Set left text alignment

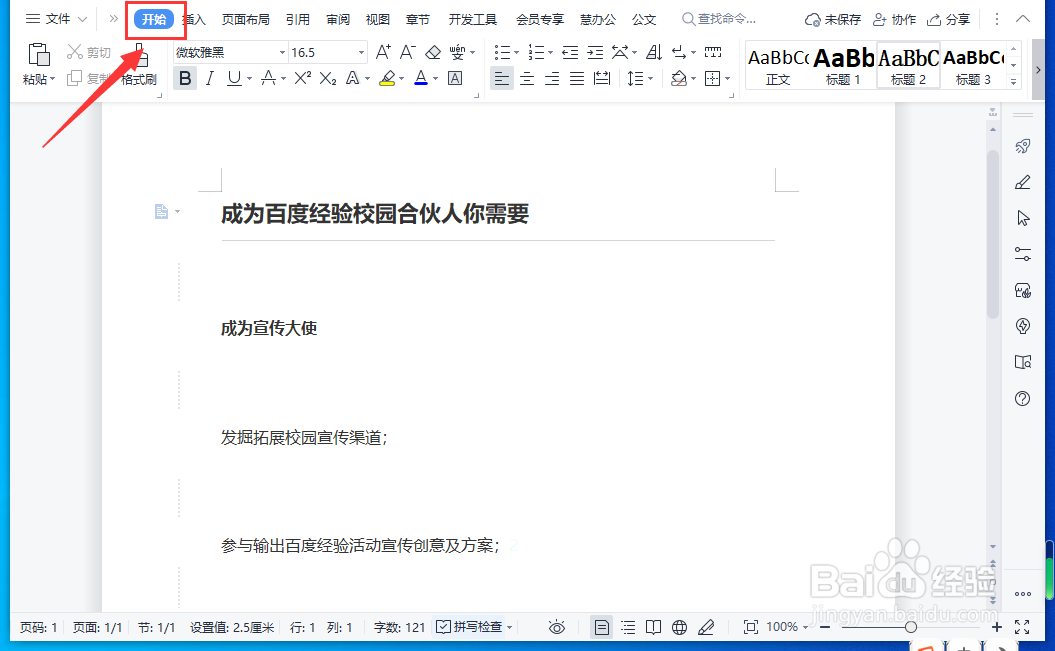(x=502, y=78)
